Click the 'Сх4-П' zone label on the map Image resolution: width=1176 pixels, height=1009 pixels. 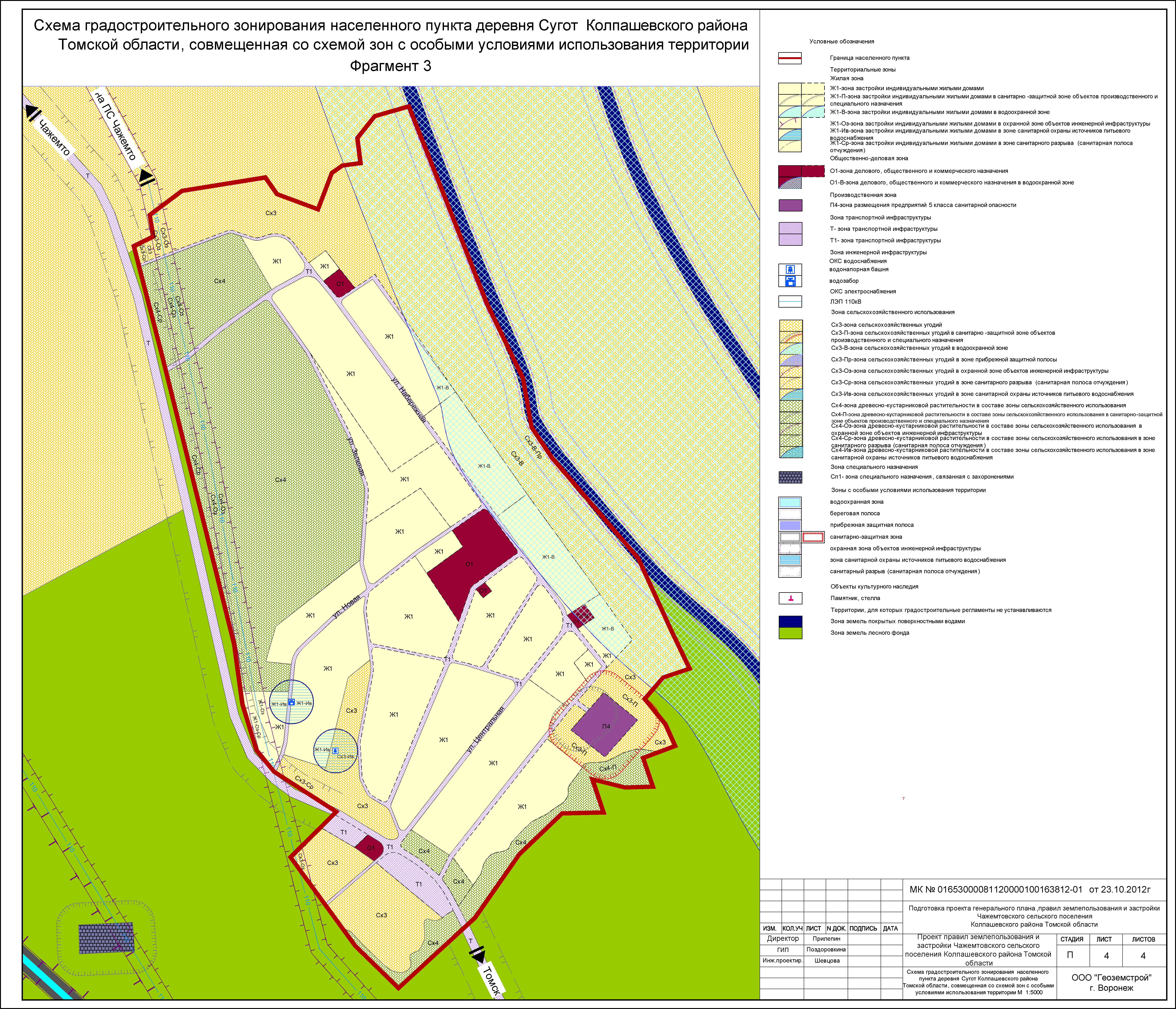[608, 768]
